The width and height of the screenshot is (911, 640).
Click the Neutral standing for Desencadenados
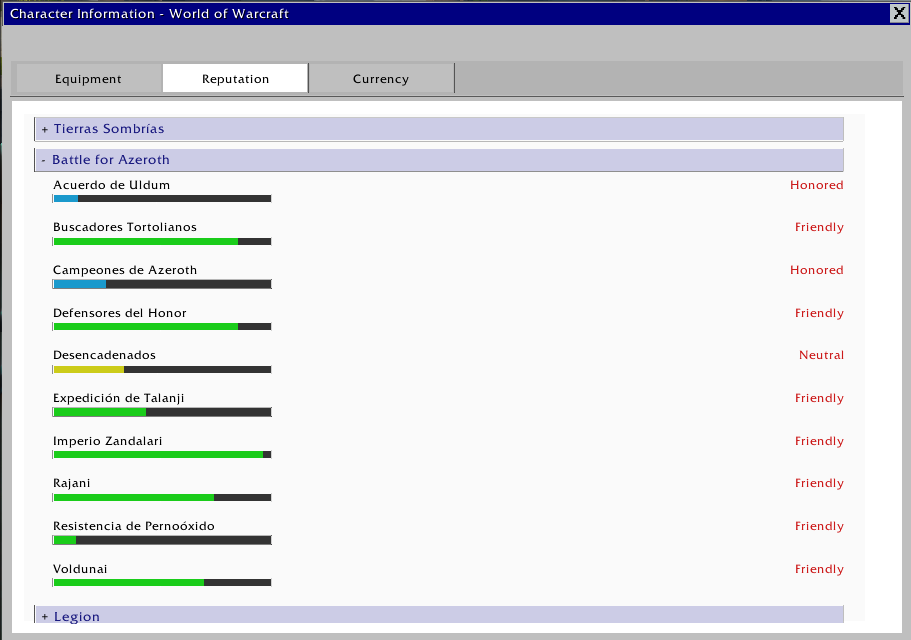coord(822,355)
